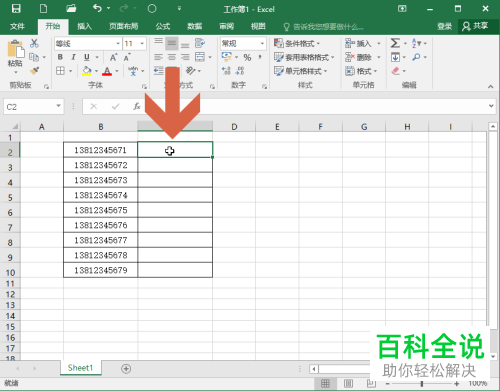Open a file with the folder icon

[x=71, y=8]
